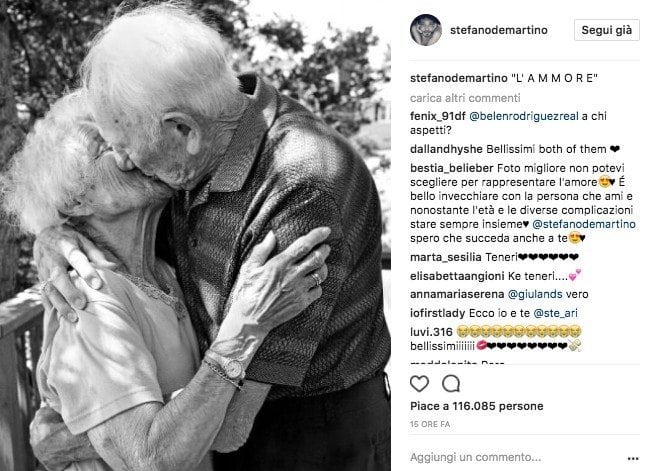Open comments with the speech bubble icon
This screenshot has height=471, width=656.
451,384
